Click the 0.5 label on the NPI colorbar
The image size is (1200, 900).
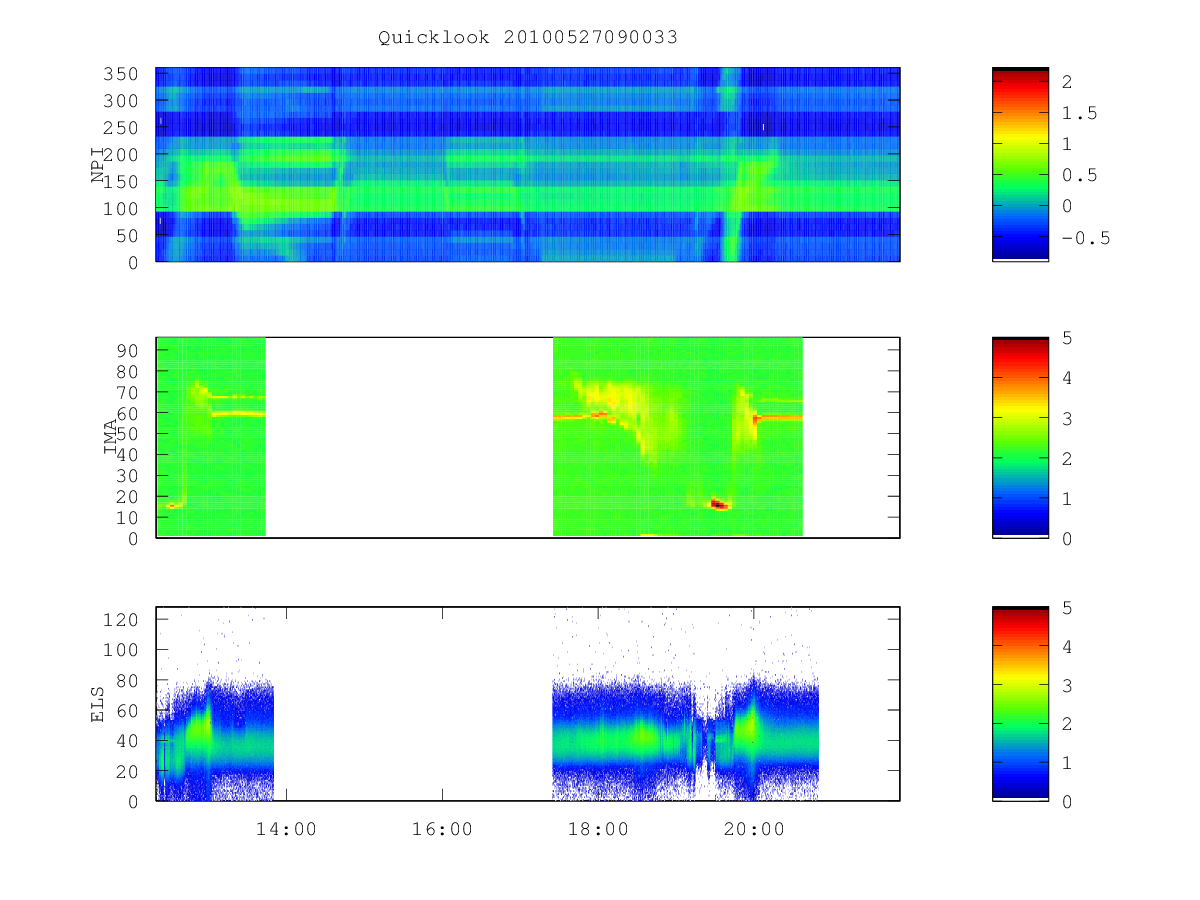tap(1080, 175)
